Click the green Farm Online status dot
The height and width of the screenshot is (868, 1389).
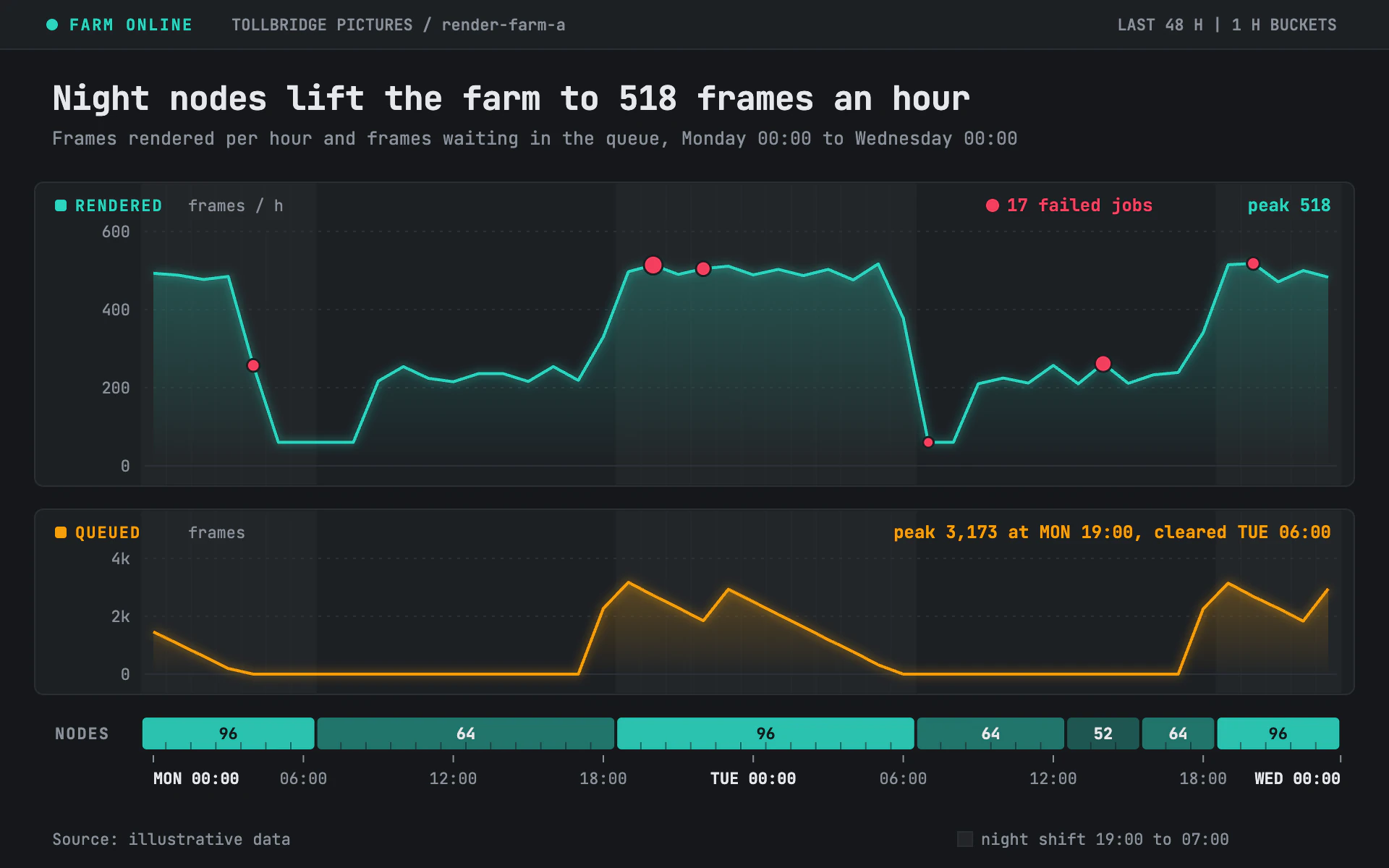(52, 25)
